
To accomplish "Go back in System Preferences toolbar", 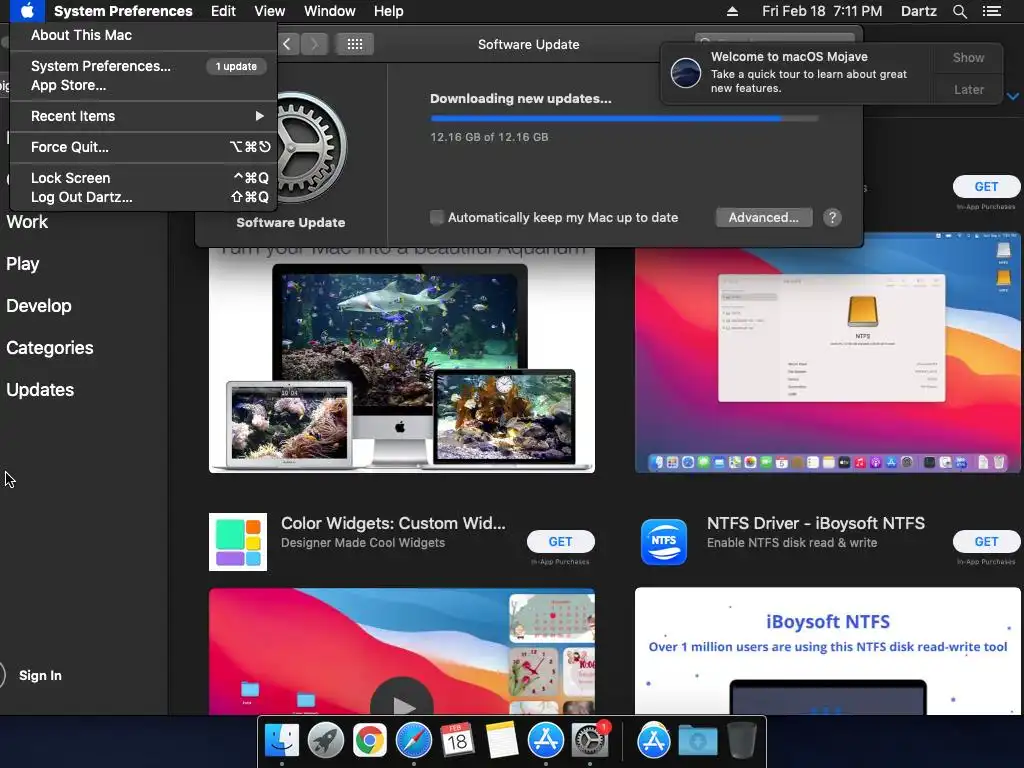I will [x=287, y=44].
